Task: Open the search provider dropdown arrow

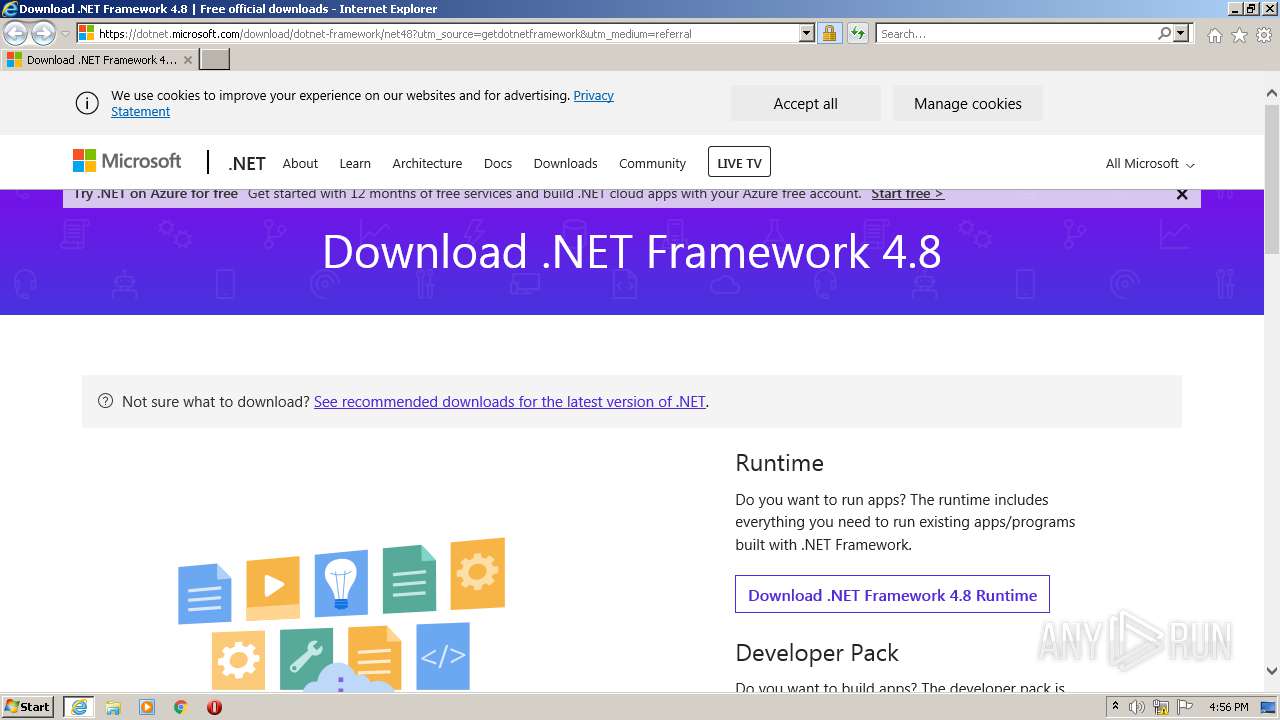Action: tap(1181, 33)
